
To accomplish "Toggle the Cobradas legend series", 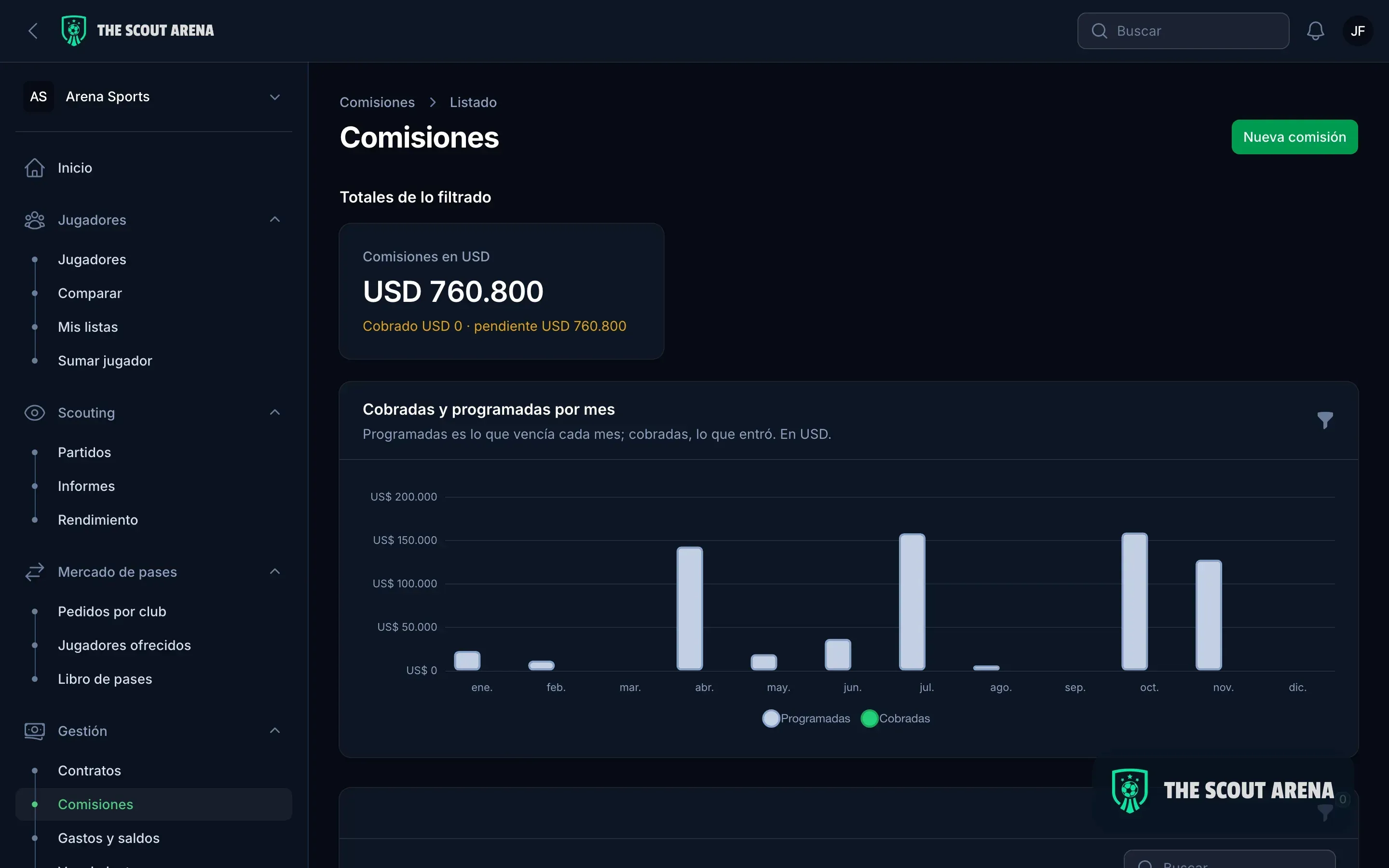I will click(896, 718).
